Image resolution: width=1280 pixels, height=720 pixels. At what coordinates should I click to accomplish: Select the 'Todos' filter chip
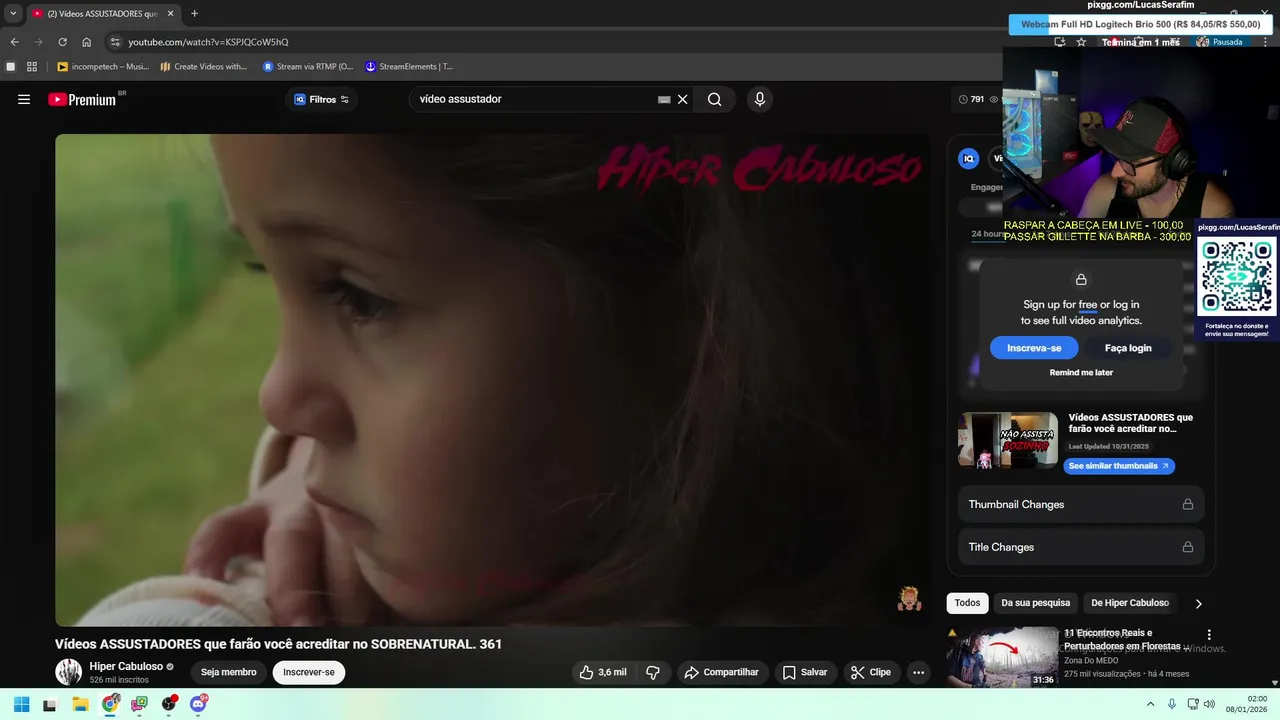click(967, 603)
